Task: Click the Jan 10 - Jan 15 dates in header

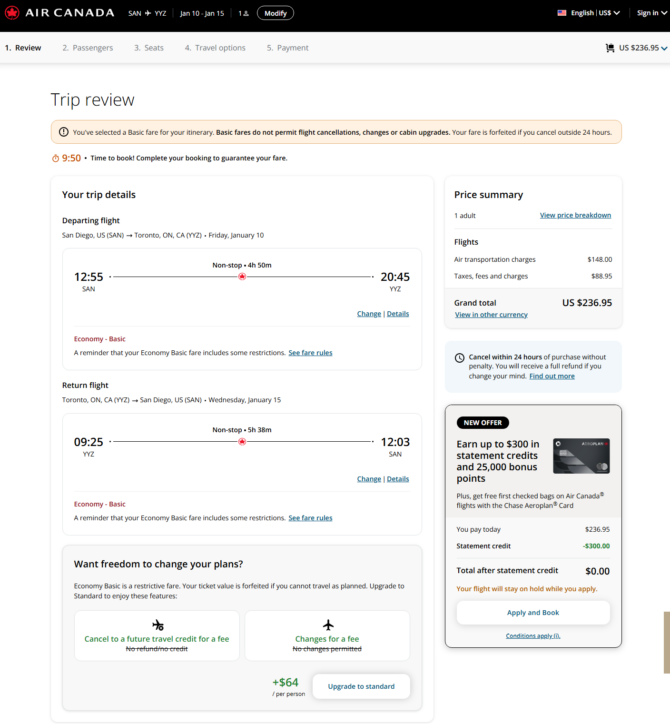Action: point(202,13)
